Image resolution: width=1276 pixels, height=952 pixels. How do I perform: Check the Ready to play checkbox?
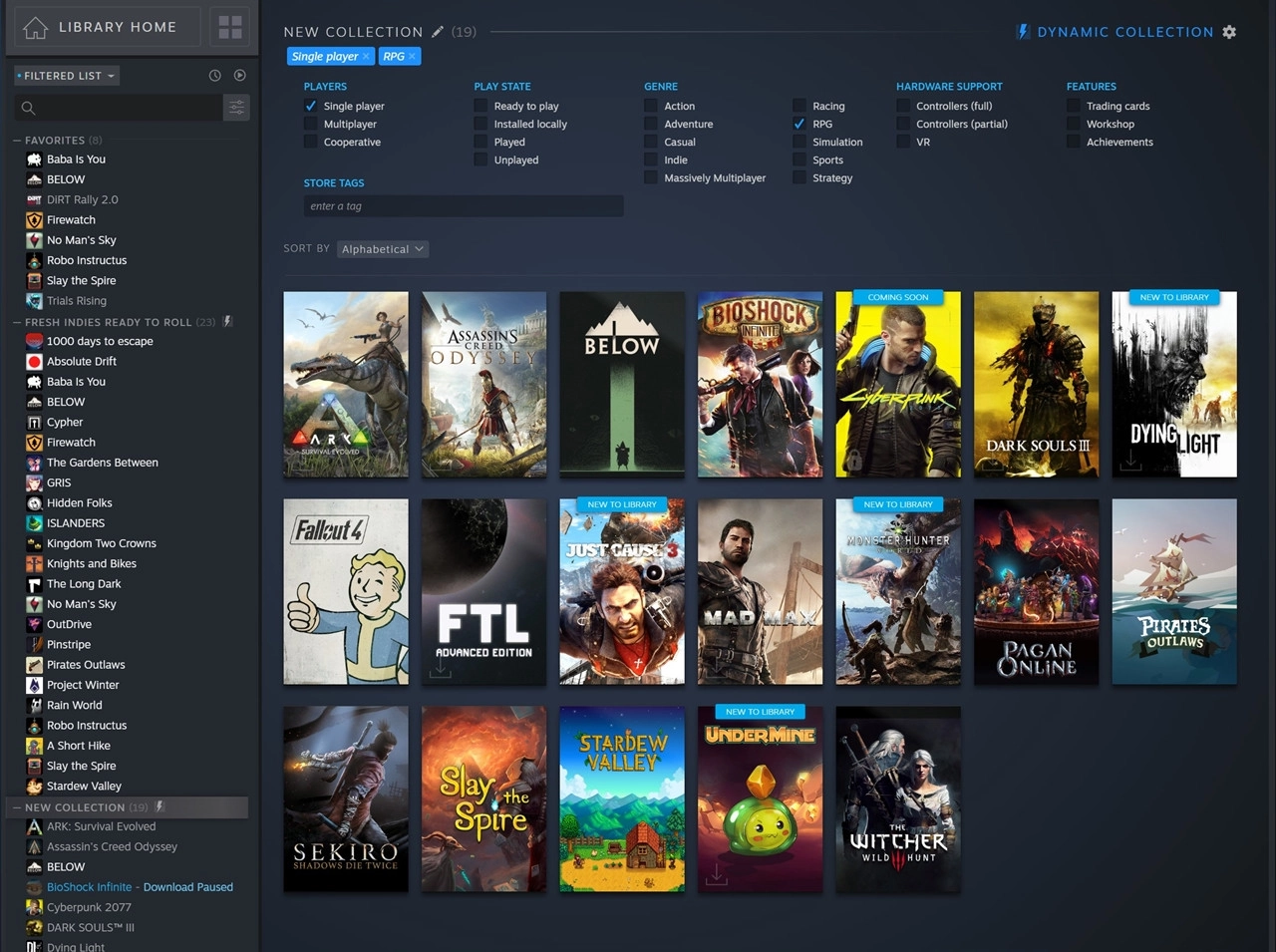[x=481, y=106]
